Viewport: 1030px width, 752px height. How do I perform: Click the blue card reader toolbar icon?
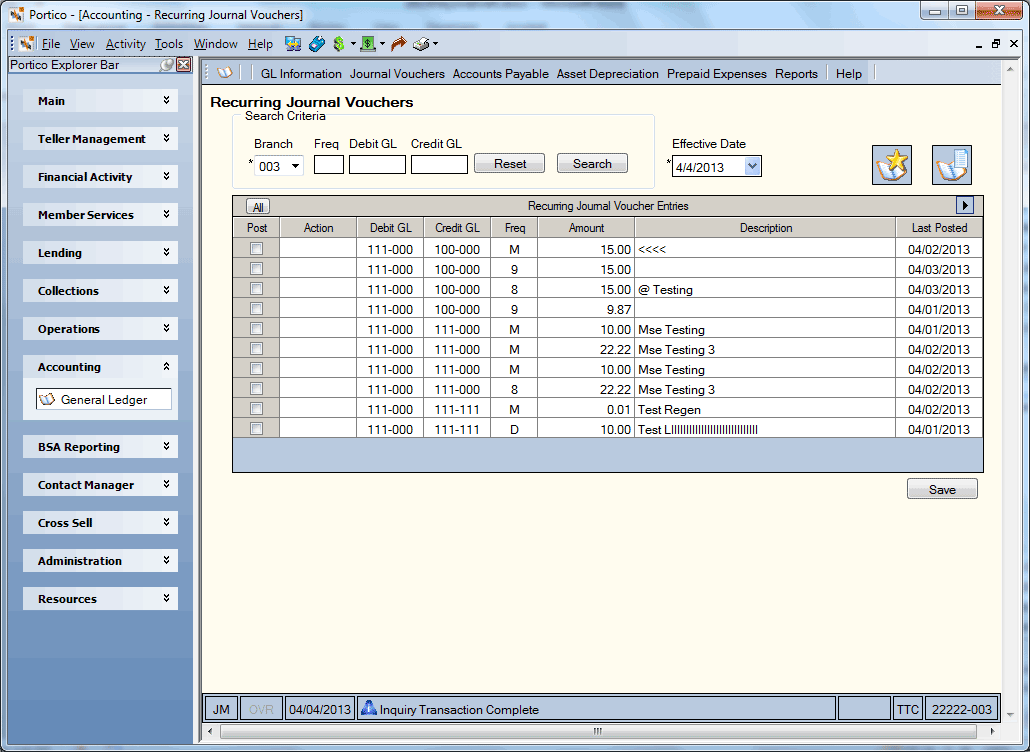click(x=317, y=44)
